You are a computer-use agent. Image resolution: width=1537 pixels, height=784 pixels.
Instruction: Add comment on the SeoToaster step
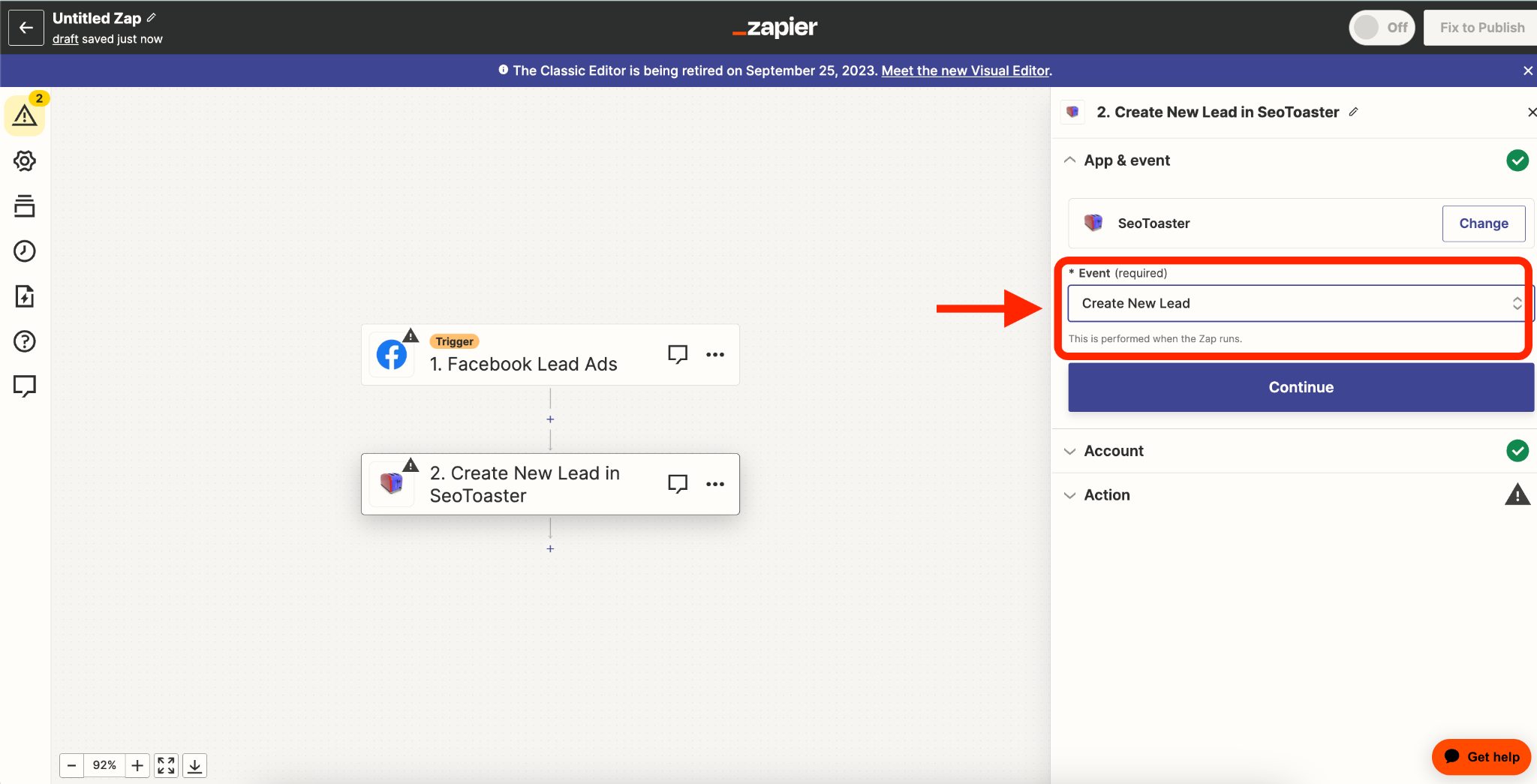point(678,484)
